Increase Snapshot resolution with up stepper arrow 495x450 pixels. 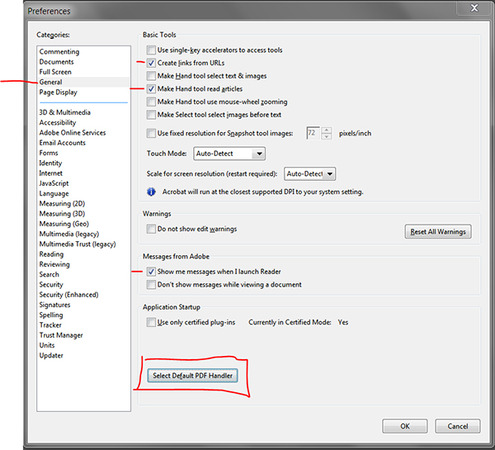327,130
